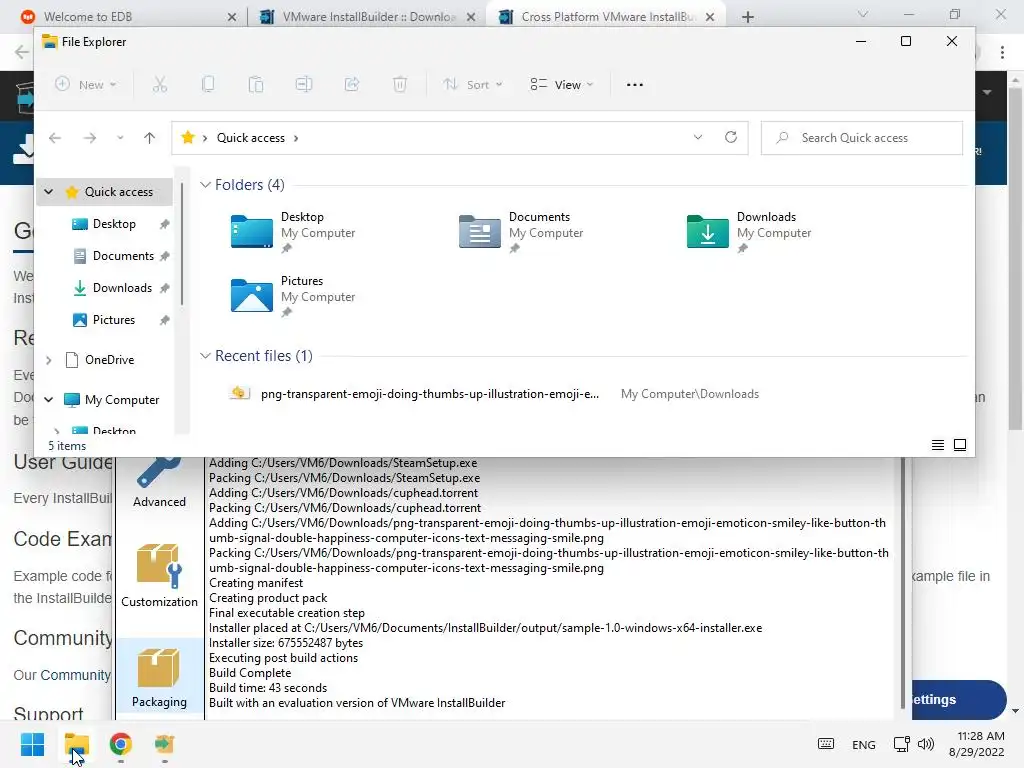
Task: Collapse the Folders (4) group
Action: (x=205, y=185)
